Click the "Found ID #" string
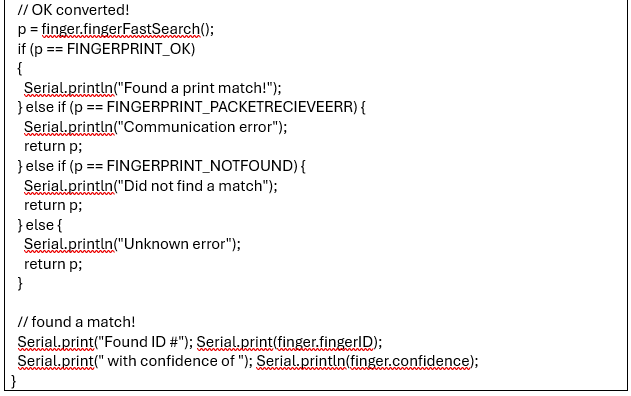 point(142,342)
